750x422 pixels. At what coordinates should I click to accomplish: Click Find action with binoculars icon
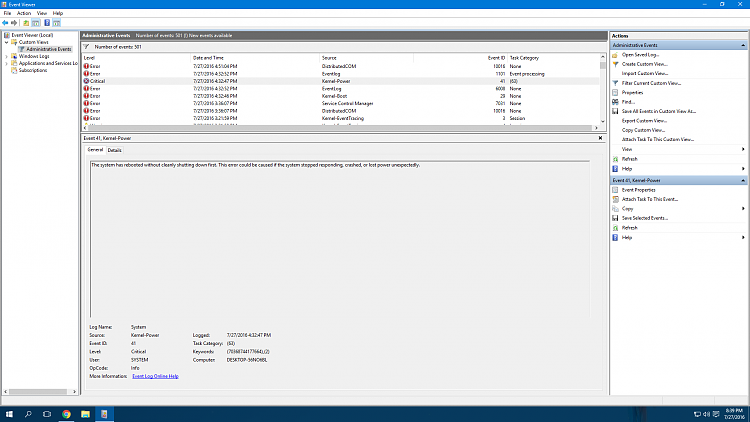[628, 102]
